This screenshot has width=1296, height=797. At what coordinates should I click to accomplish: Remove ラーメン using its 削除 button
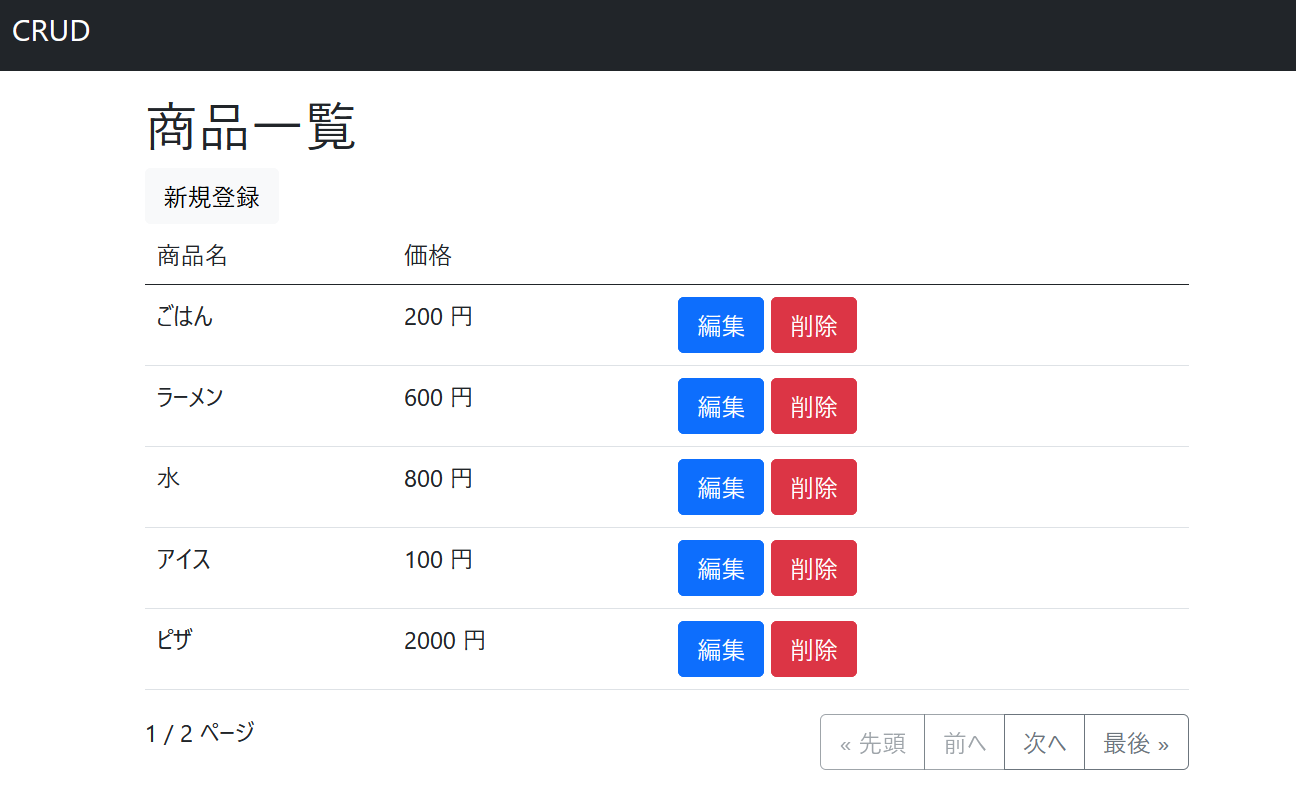pyautogui.click(x=814, y=406)
